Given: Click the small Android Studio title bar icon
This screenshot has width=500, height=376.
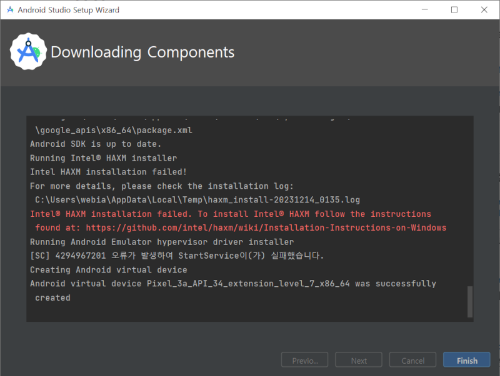Looking at the screenshot, I should (10, 10).
